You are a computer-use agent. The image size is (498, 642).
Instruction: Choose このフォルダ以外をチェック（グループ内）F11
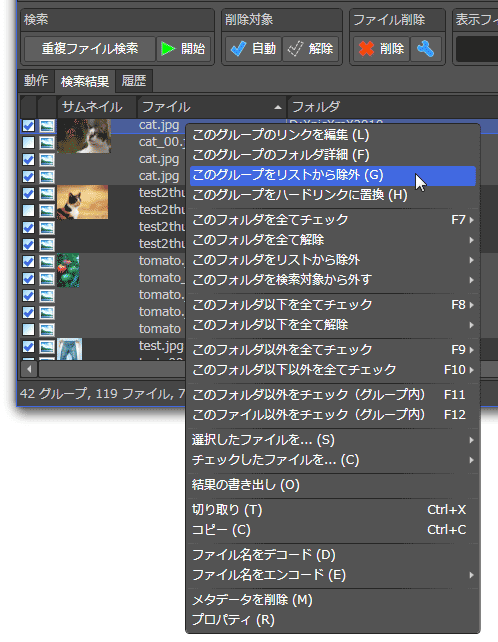(333, 395)
